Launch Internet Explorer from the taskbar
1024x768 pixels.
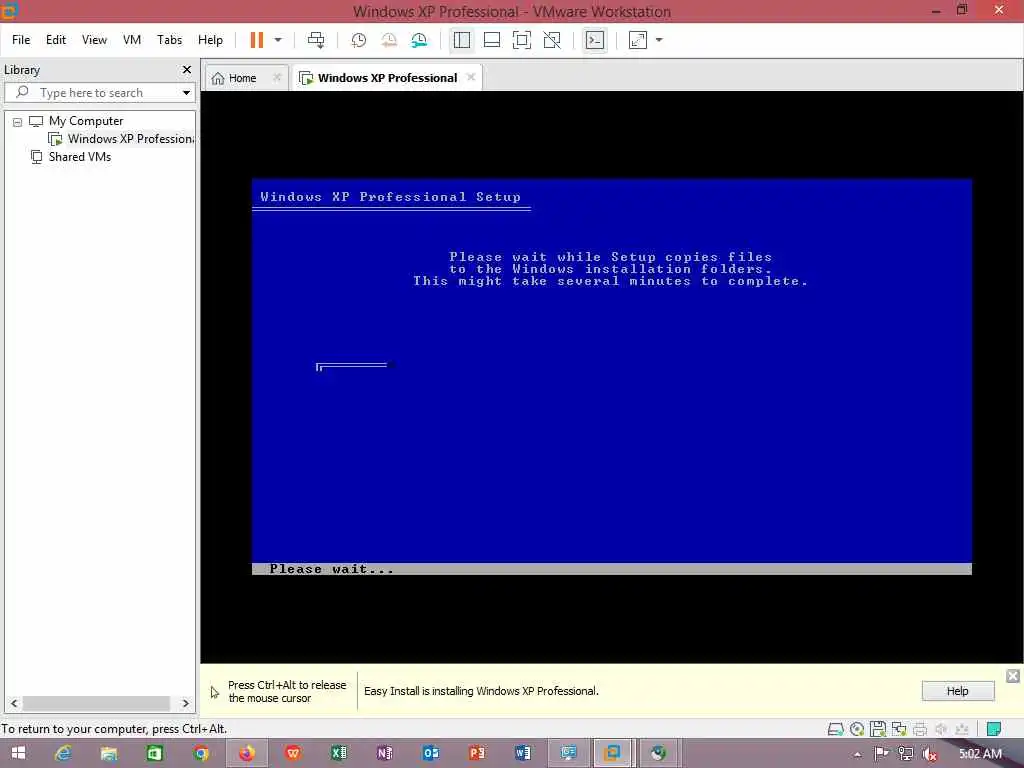(63, 753)
